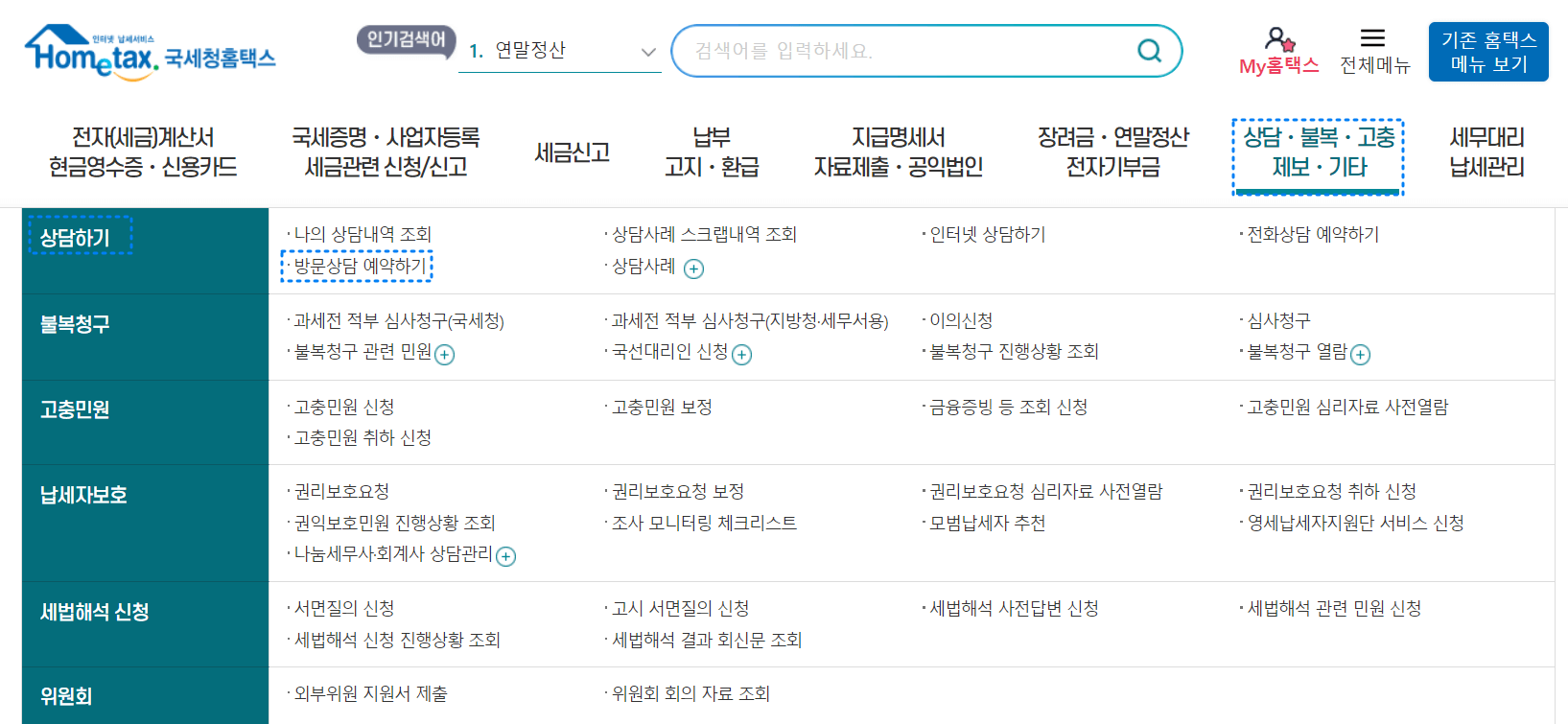
Task: Click 세법해석 사전답변 신청
Action: click(x=1012, y=607)
